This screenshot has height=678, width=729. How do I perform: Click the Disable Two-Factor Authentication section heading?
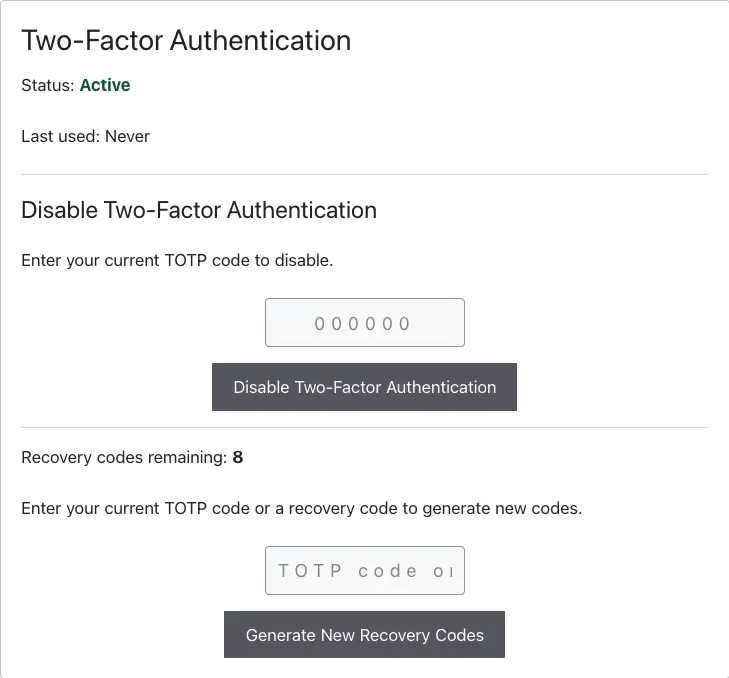[199, 210]
